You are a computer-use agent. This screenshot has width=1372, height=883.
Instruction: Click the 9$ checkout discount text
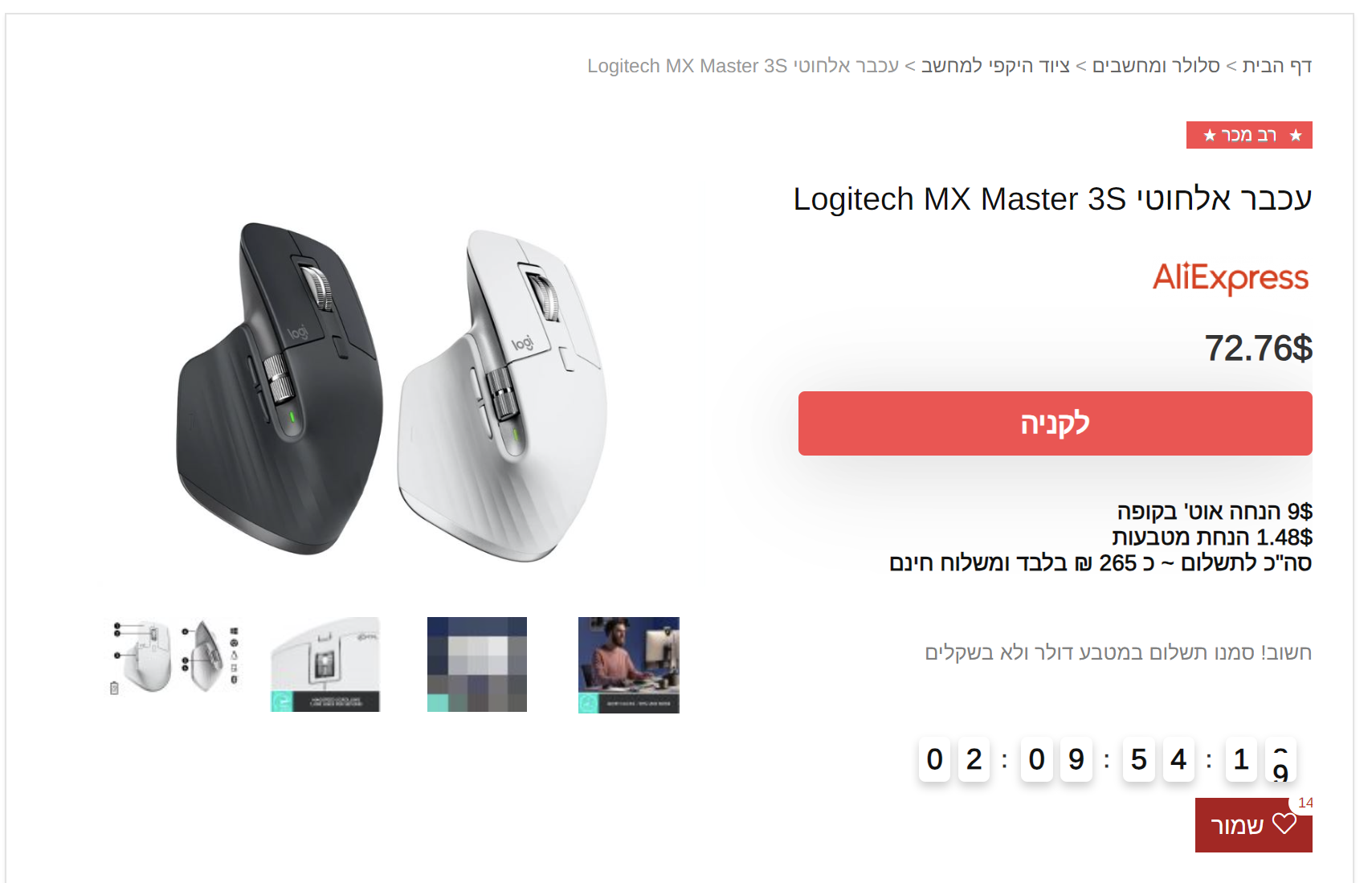pos(1215,511)
